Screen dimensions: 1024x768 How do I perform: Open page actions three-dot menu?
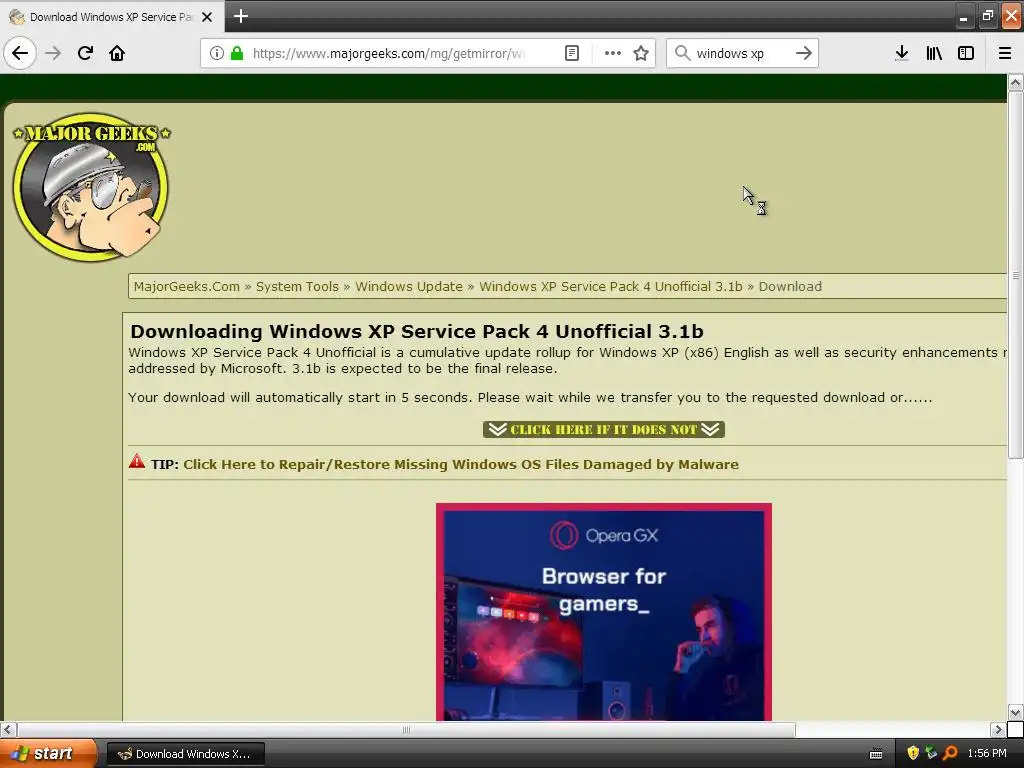pos(613,53)
